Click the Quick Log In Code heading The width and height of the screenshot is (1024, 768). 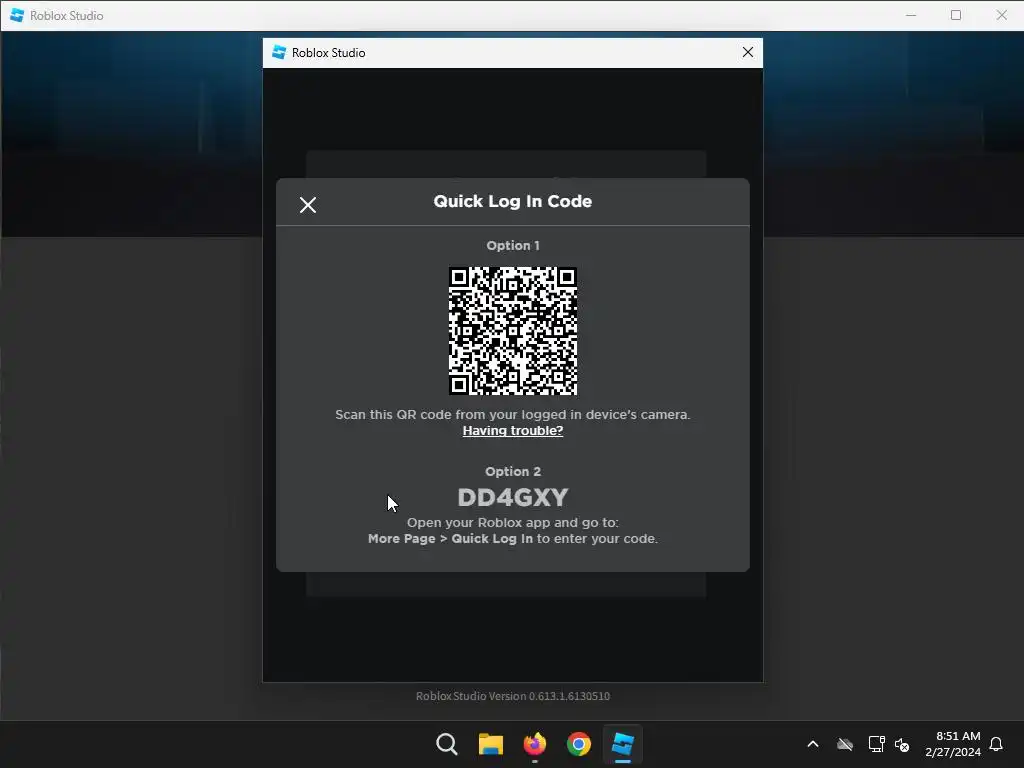(513, 201)
